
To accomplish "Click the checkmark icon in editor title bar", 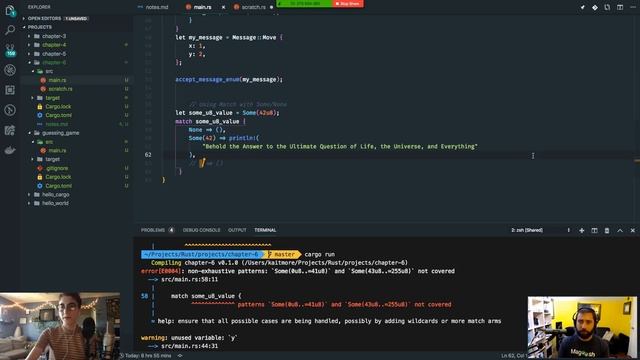I will [x=582, y=7].
